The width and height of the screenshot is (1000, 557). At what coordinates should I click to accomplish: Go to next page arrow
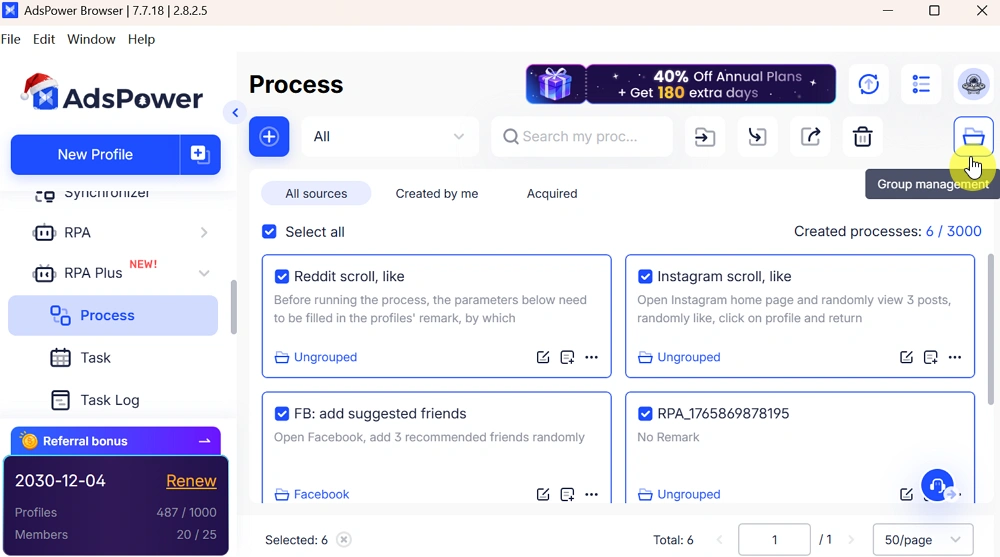[851, 540]
